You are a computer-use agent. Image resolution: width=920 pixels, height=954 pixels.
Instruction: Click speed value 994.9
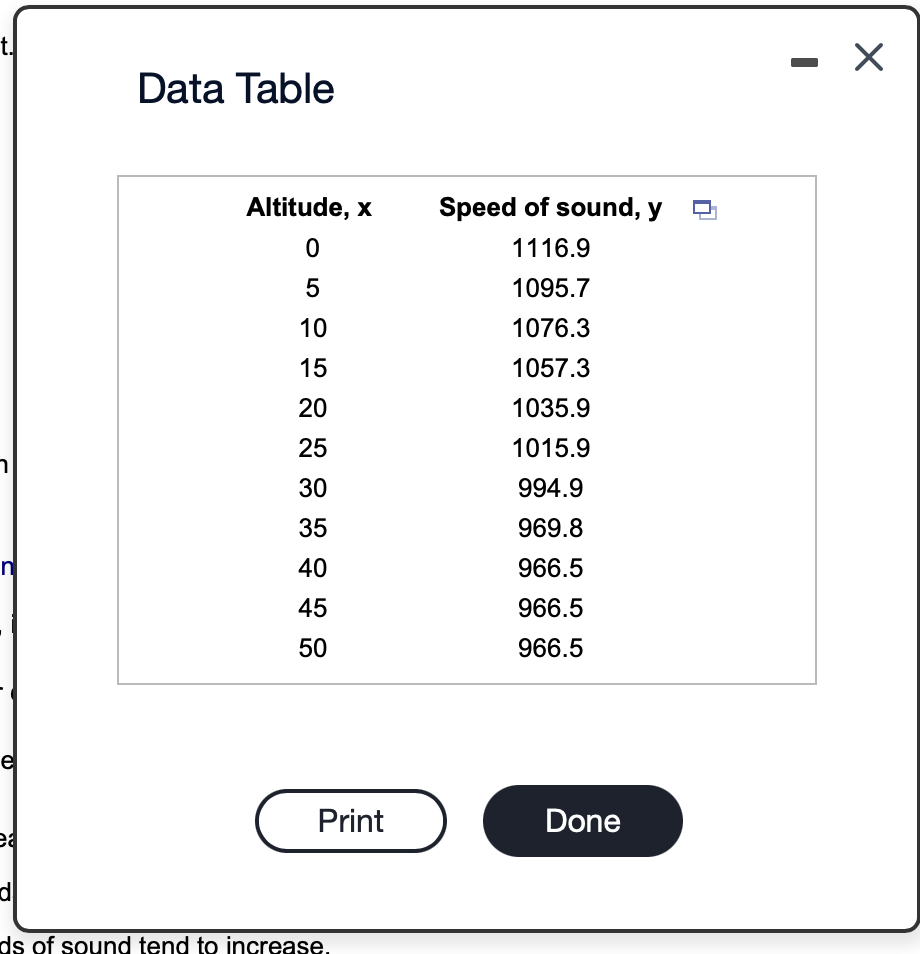coord(550,488)
